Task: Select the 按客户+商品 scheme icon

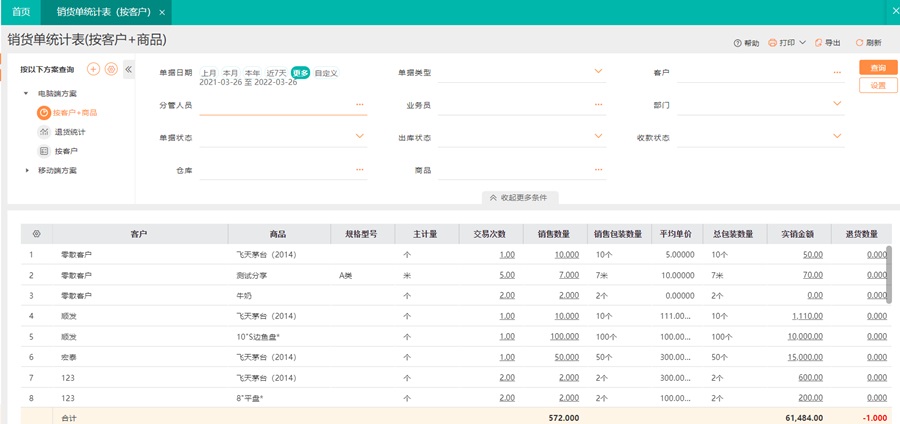Action: [44, 112]
